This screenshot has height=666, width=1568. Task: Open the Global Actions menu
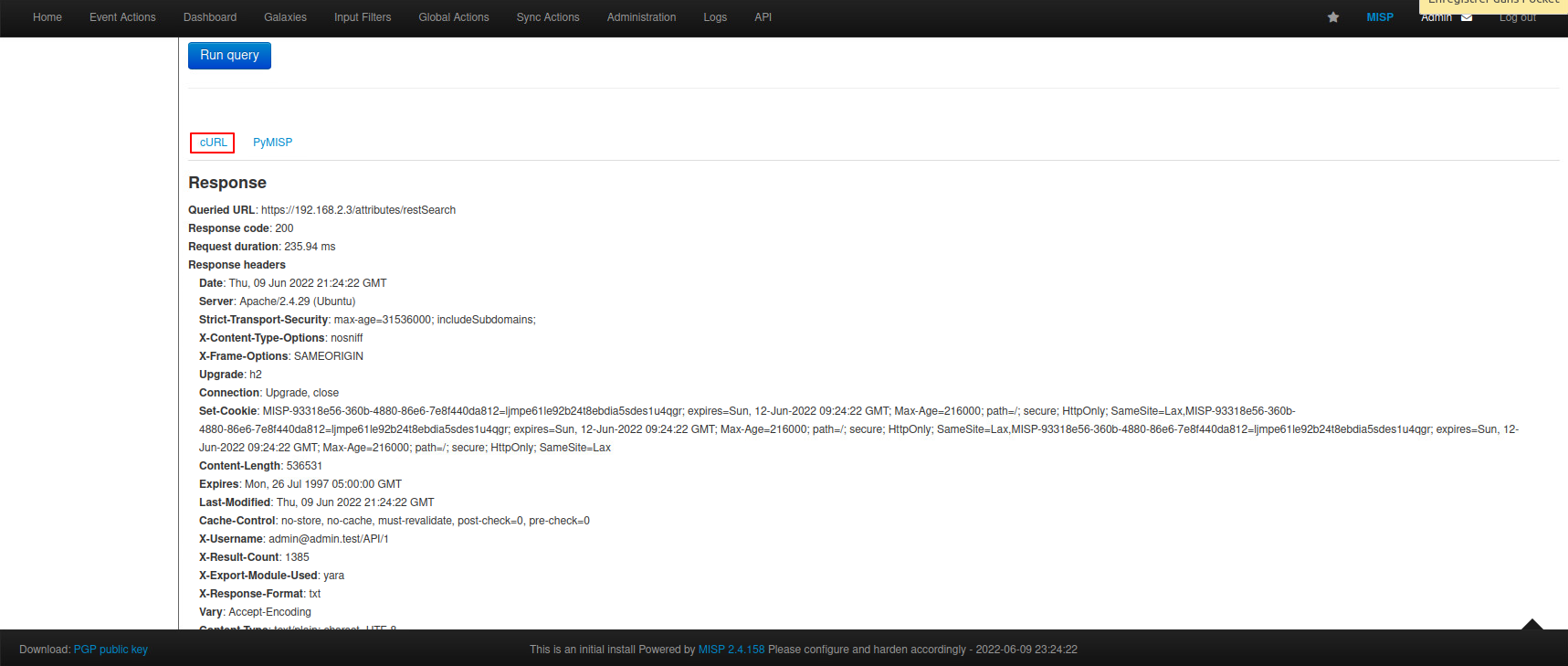point(454,17)
